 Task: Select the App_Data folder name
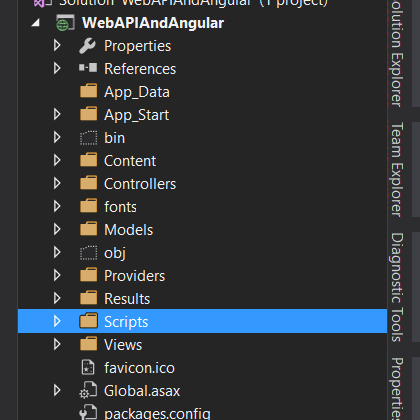[x=137, y=93]
